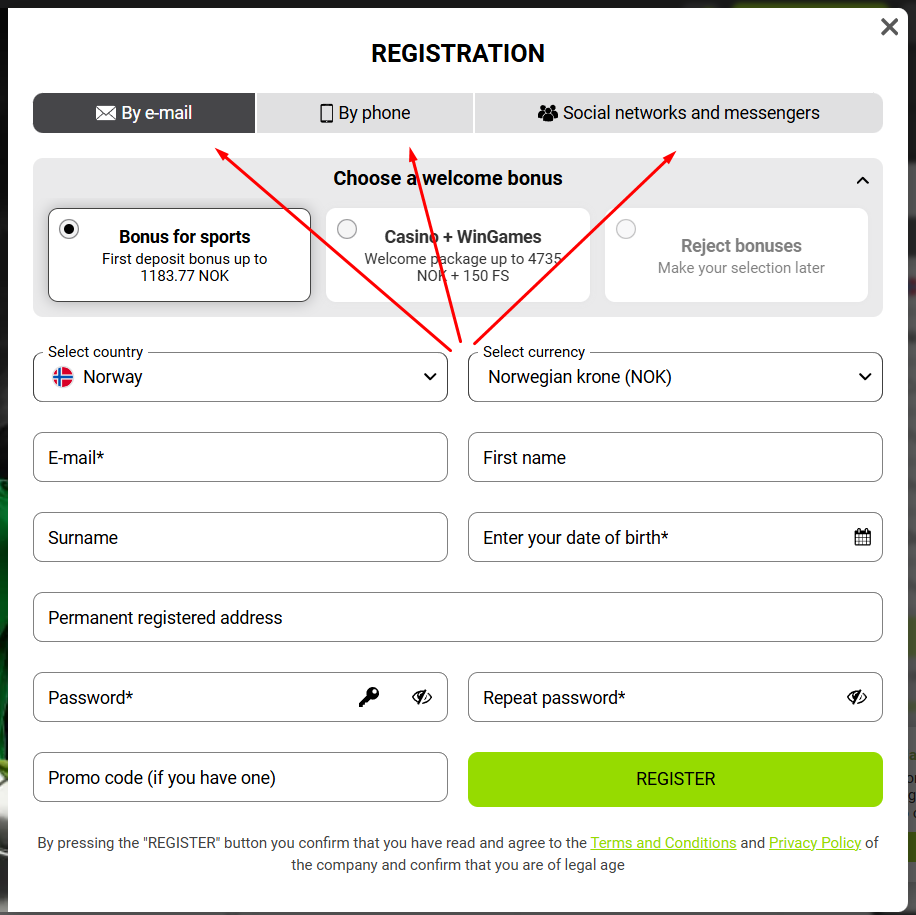Click the Norway flag icon
The height and width of the screenshot is (915, 916).
pos(63,377)
